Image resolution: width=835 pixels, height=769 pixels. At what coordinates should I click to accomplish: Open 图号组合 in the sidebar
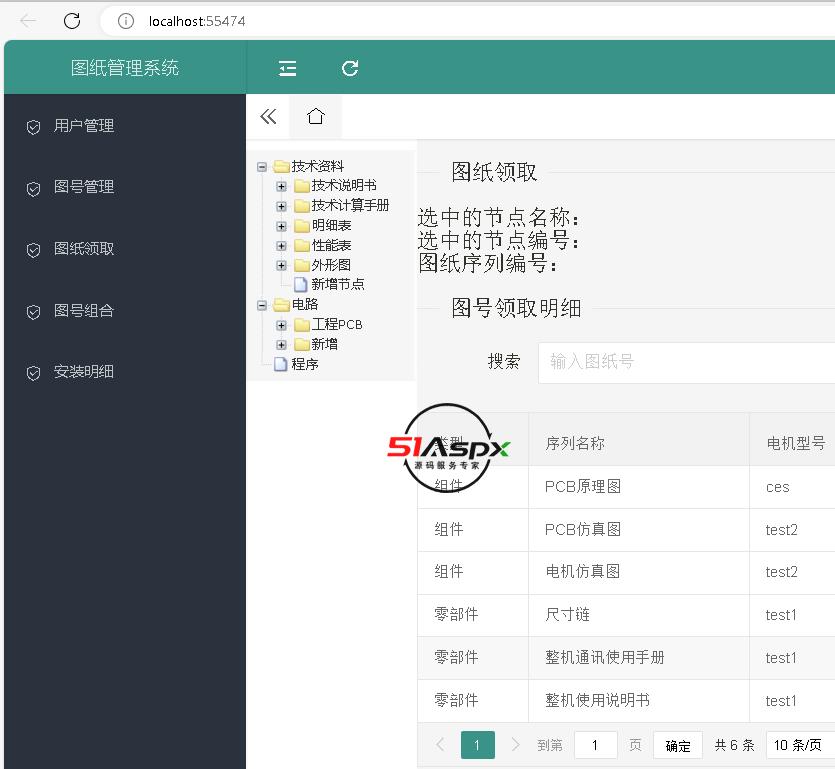coord(84,310)
